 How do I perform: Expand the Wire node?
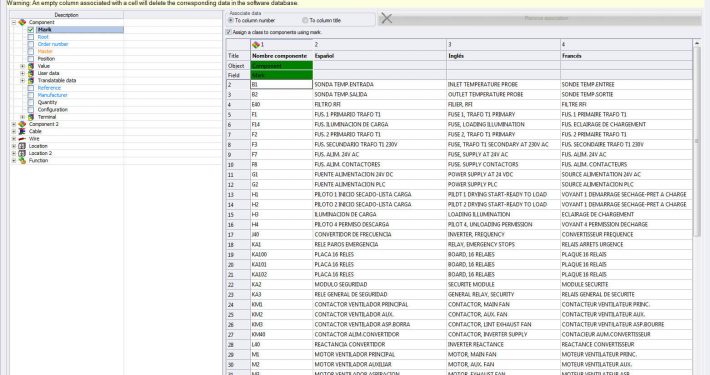point(14,139)
